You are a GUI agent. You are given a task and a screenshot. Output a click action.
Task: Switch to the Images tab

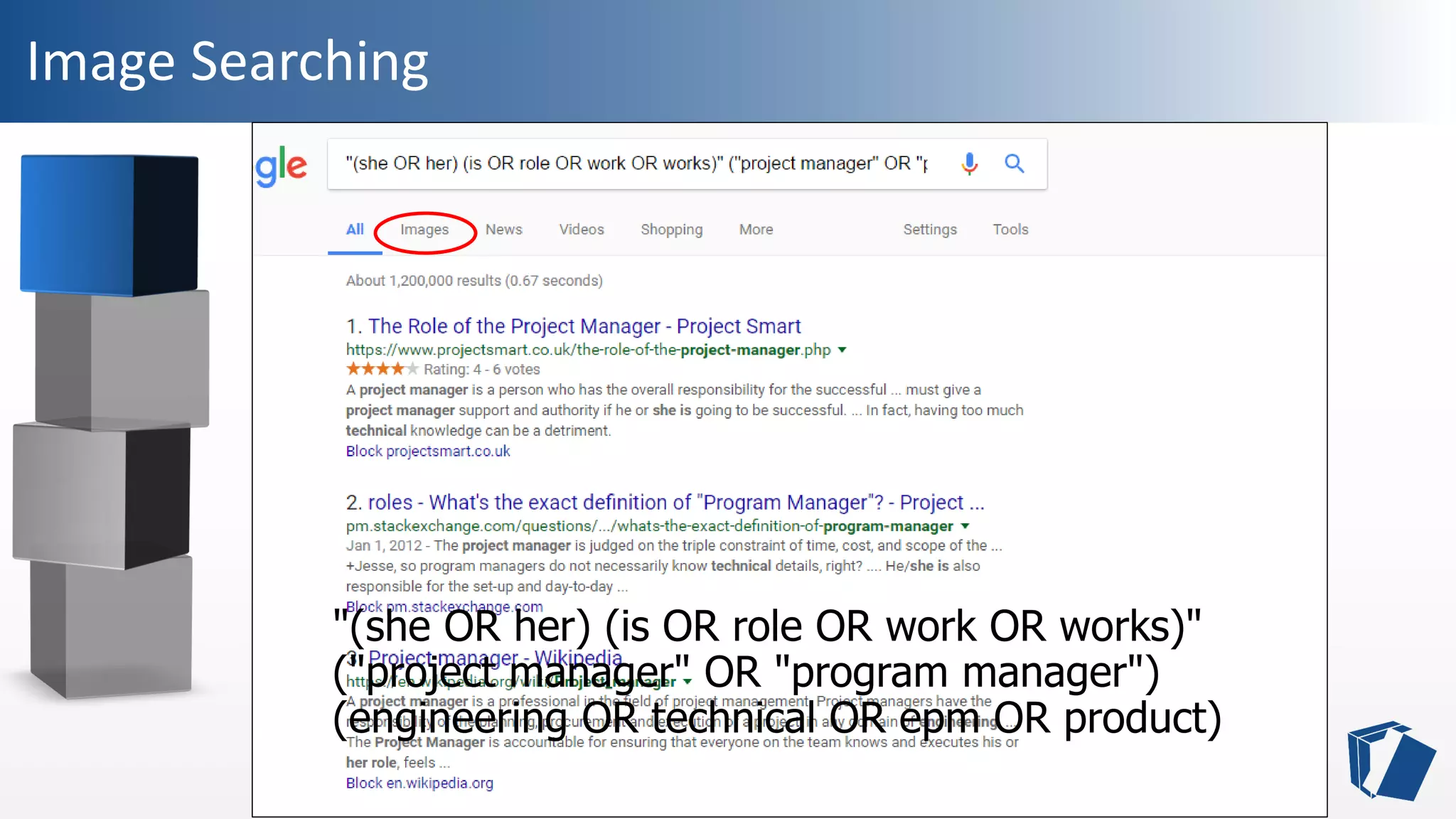[424, 230]
